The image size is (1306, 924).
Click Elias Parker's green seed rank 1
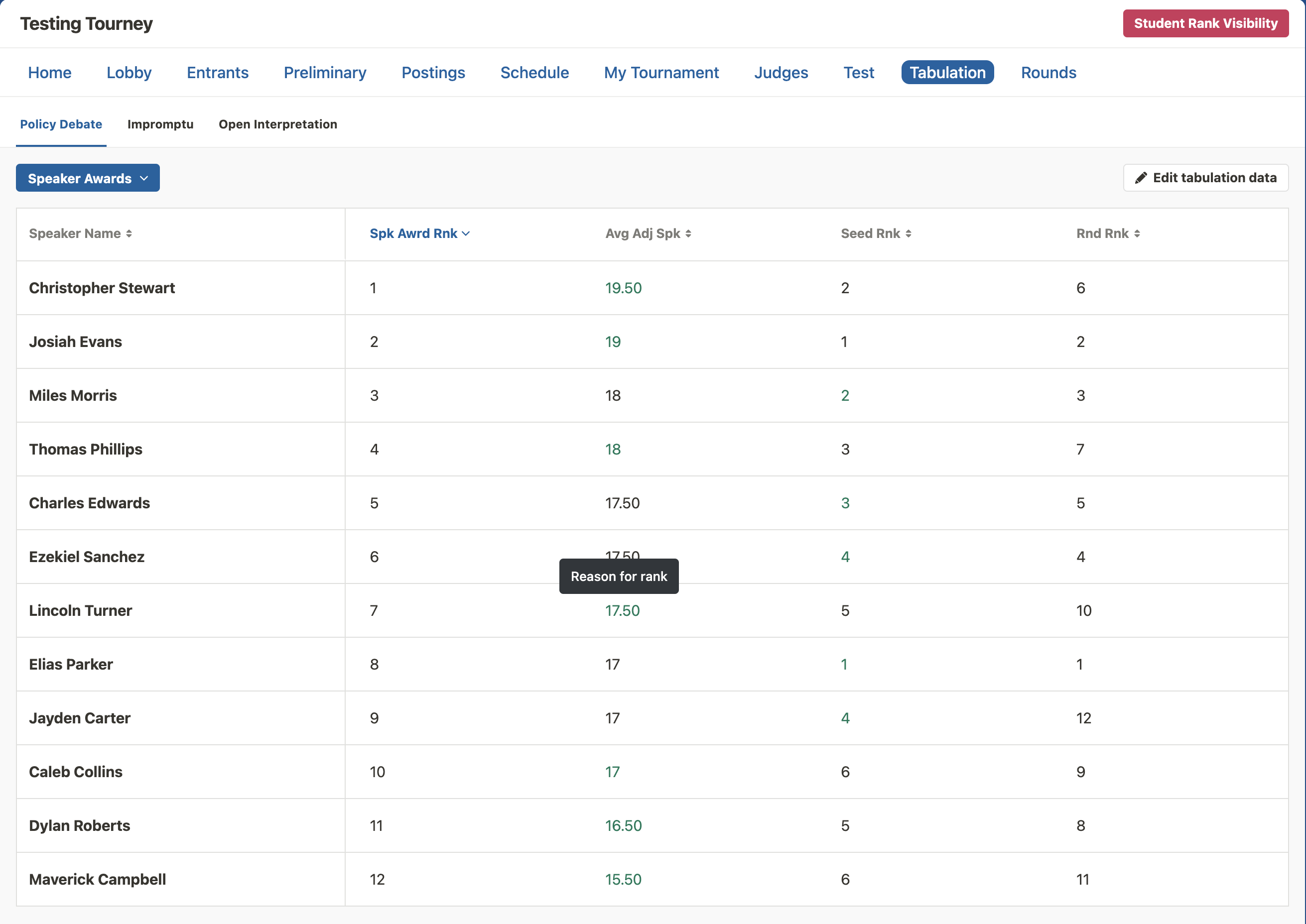[x=844, y=665]
